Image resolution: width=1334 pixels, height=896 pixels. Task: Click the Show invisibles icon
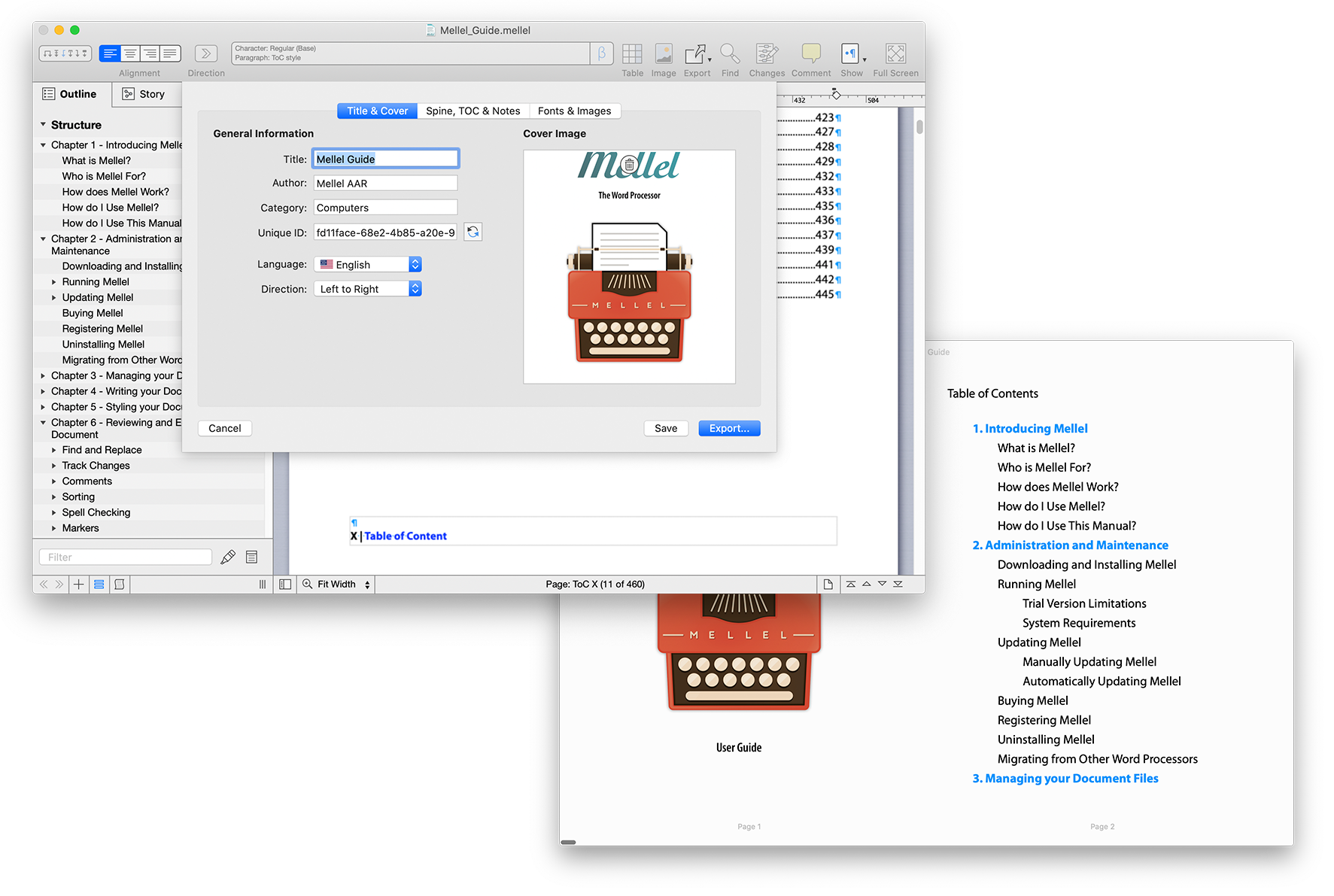pos(852,54)
